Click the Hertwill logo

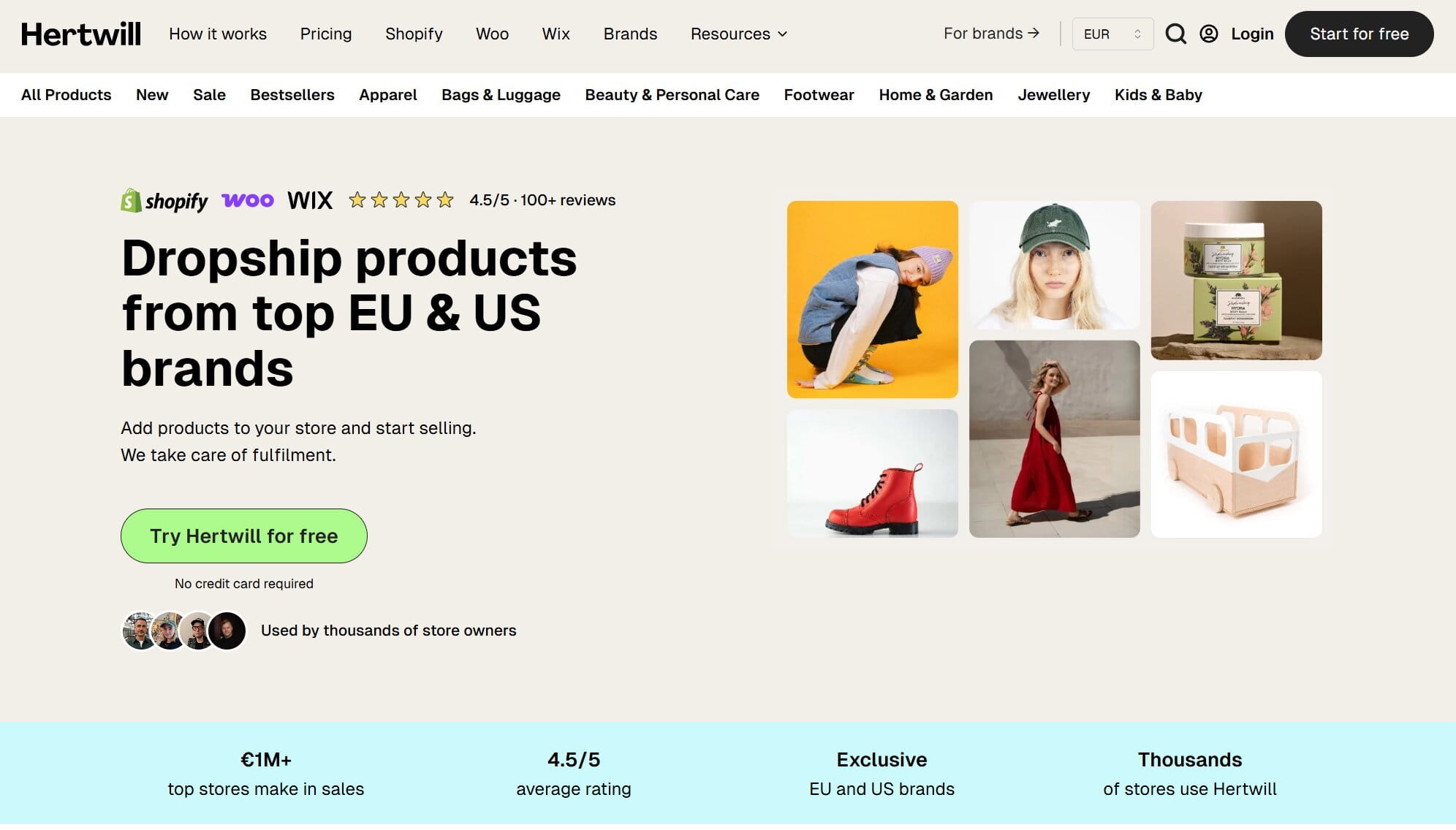pyautogui.click(x=81, y=34)
